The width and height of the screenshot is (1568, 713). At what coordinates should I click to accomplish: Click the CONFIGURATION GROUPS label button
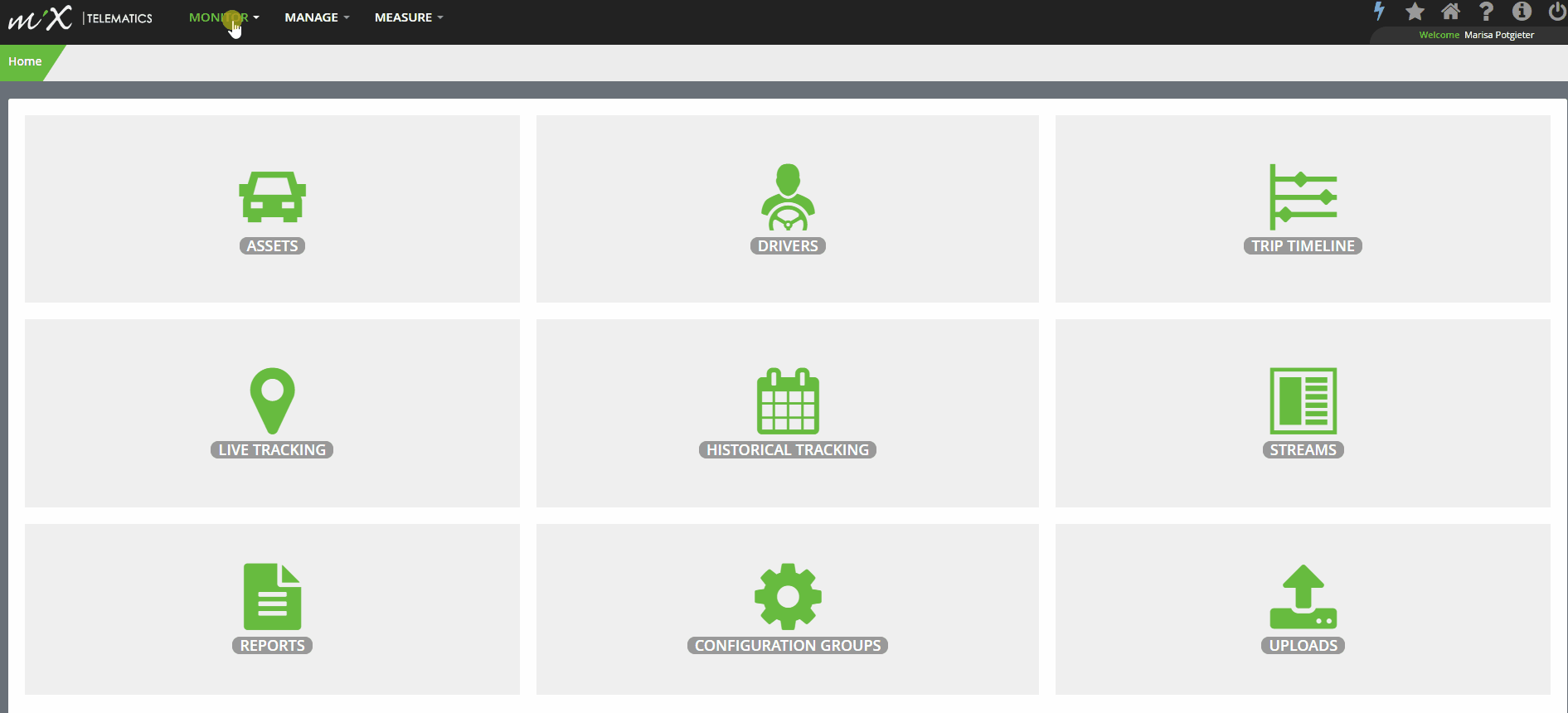pos(788,646)
